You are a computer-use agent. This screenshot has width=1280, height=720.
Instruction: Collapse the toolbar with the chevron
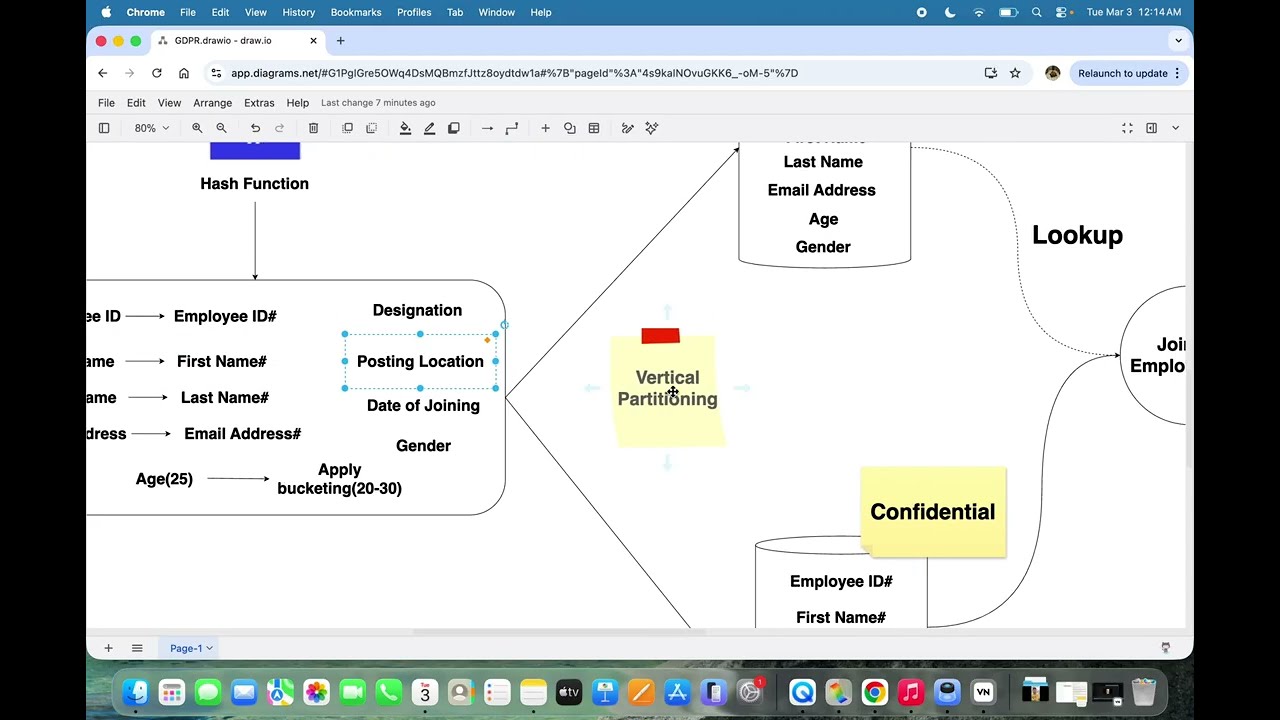pyautogui.click(x=1175, y=128)
